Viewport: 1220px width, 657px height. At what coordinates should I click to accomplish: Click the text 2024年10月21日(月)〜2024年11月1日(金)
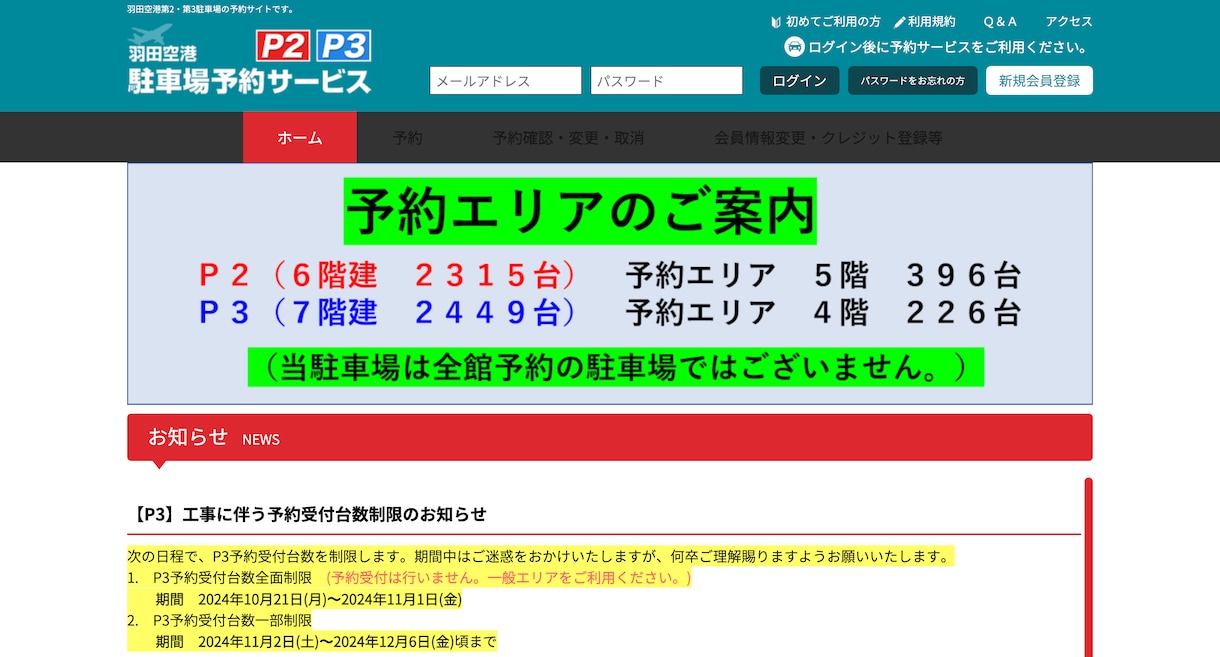(x=330, y=600)
